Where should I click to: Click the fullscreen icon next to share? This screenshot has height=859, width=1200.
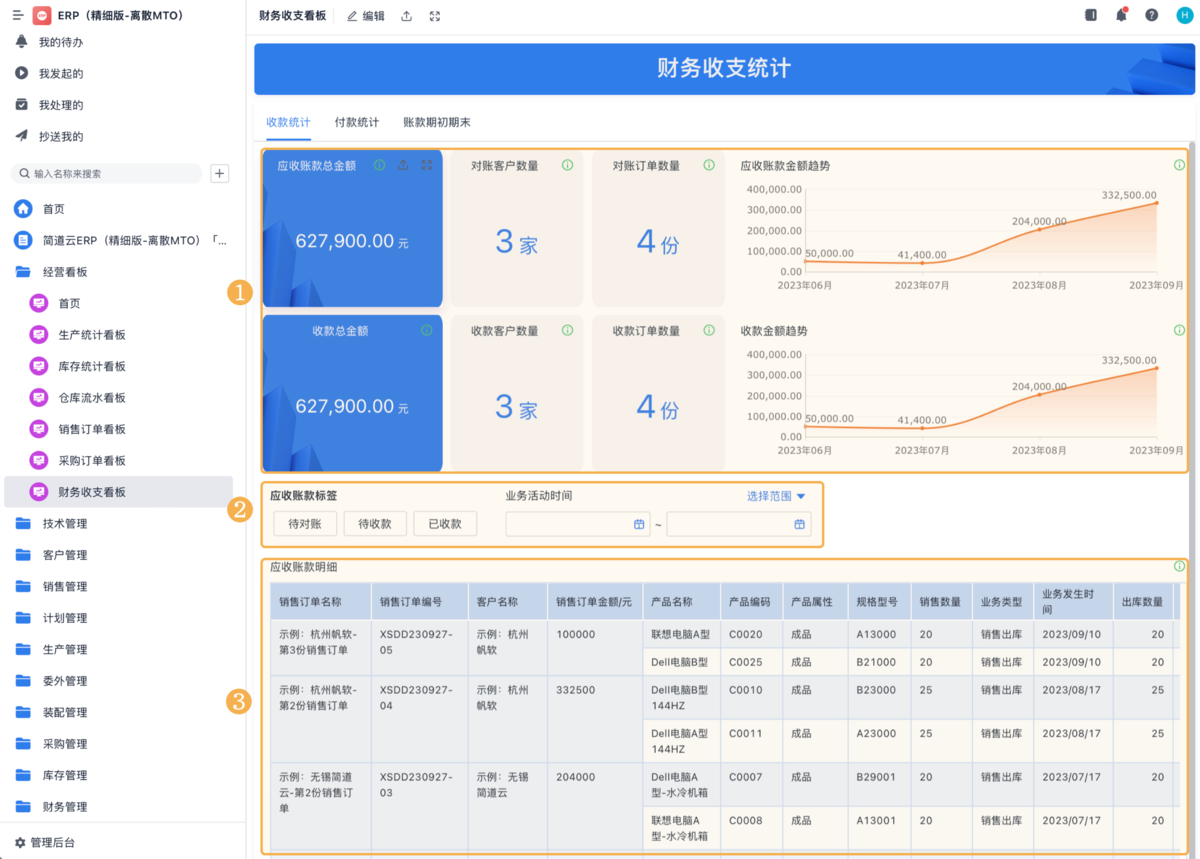point(435,16)
